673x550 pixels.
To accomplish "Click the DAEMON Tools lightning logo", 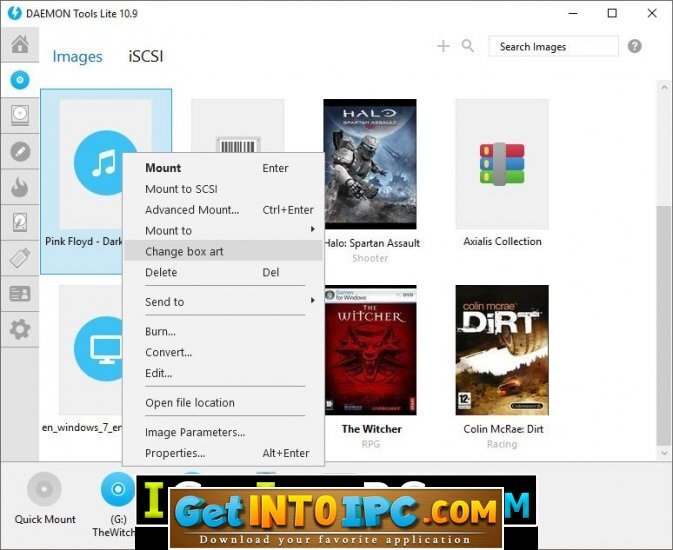I will click(x=14, y=13).
